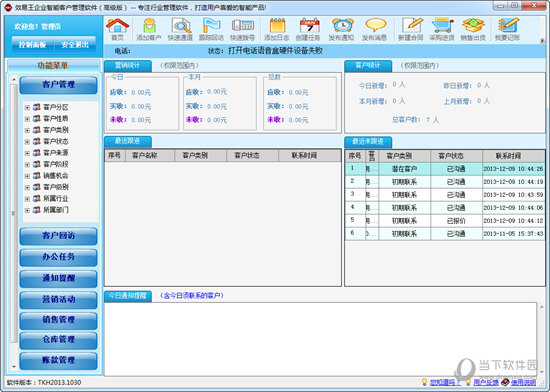The image size is (550, 392).
Task: Click the 控制面板 button
Action: 33,45
